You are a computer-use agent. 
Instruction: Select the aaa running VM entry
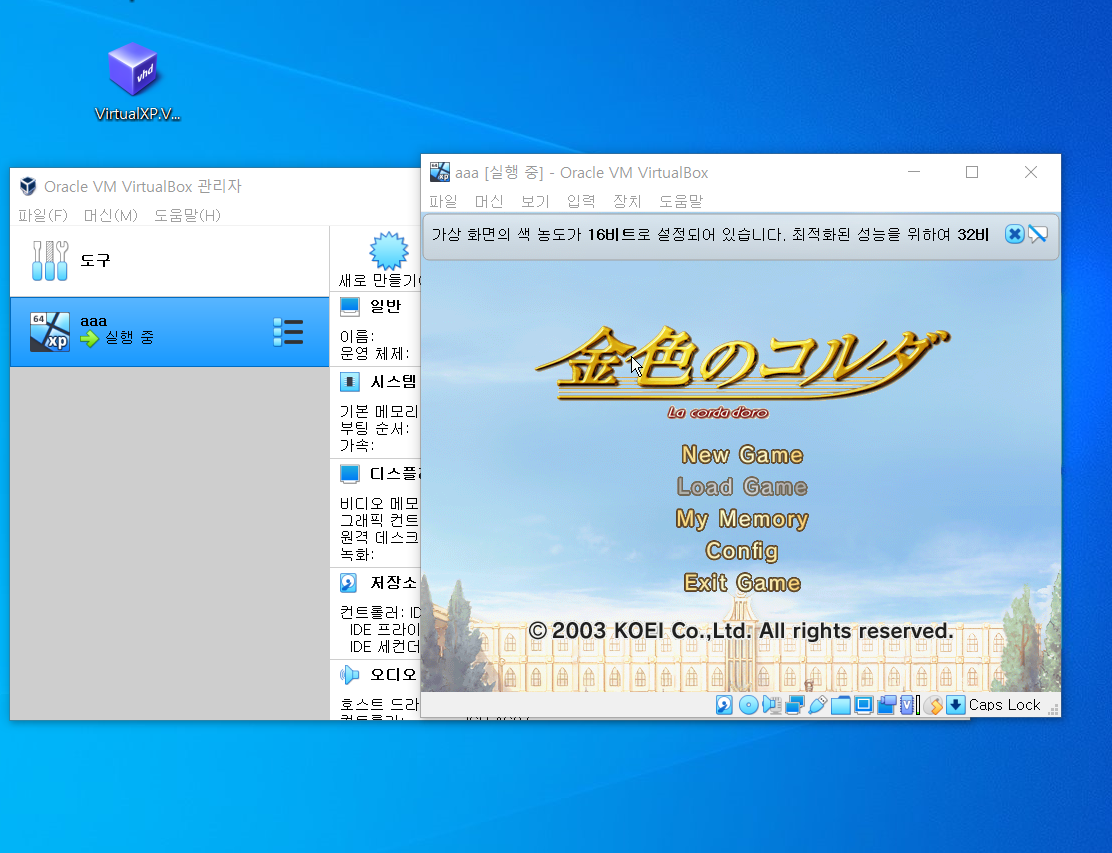coord(169,332)
